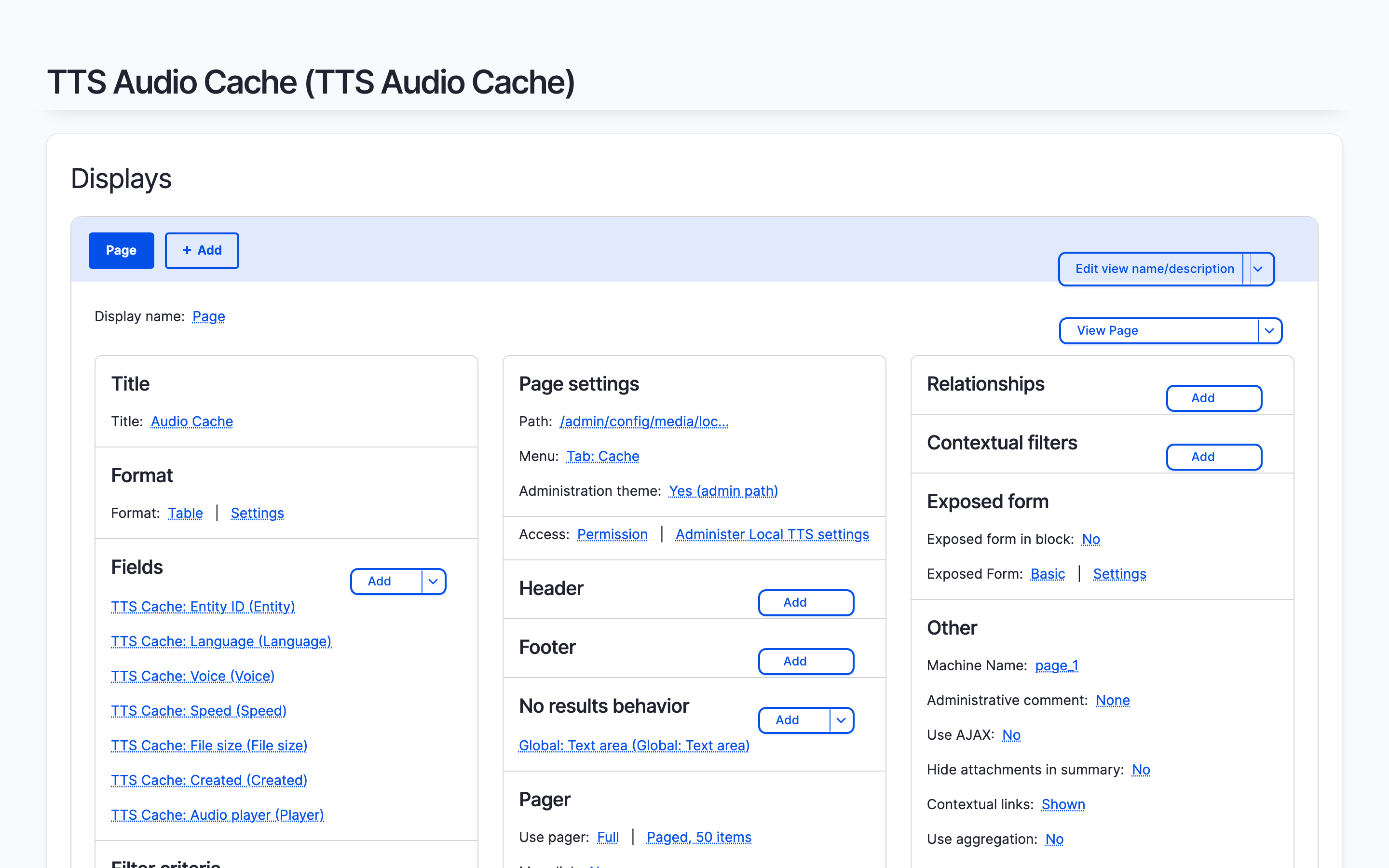Edit the Audio Cache title link
1389x868 pixels.
tap(191, 421)
